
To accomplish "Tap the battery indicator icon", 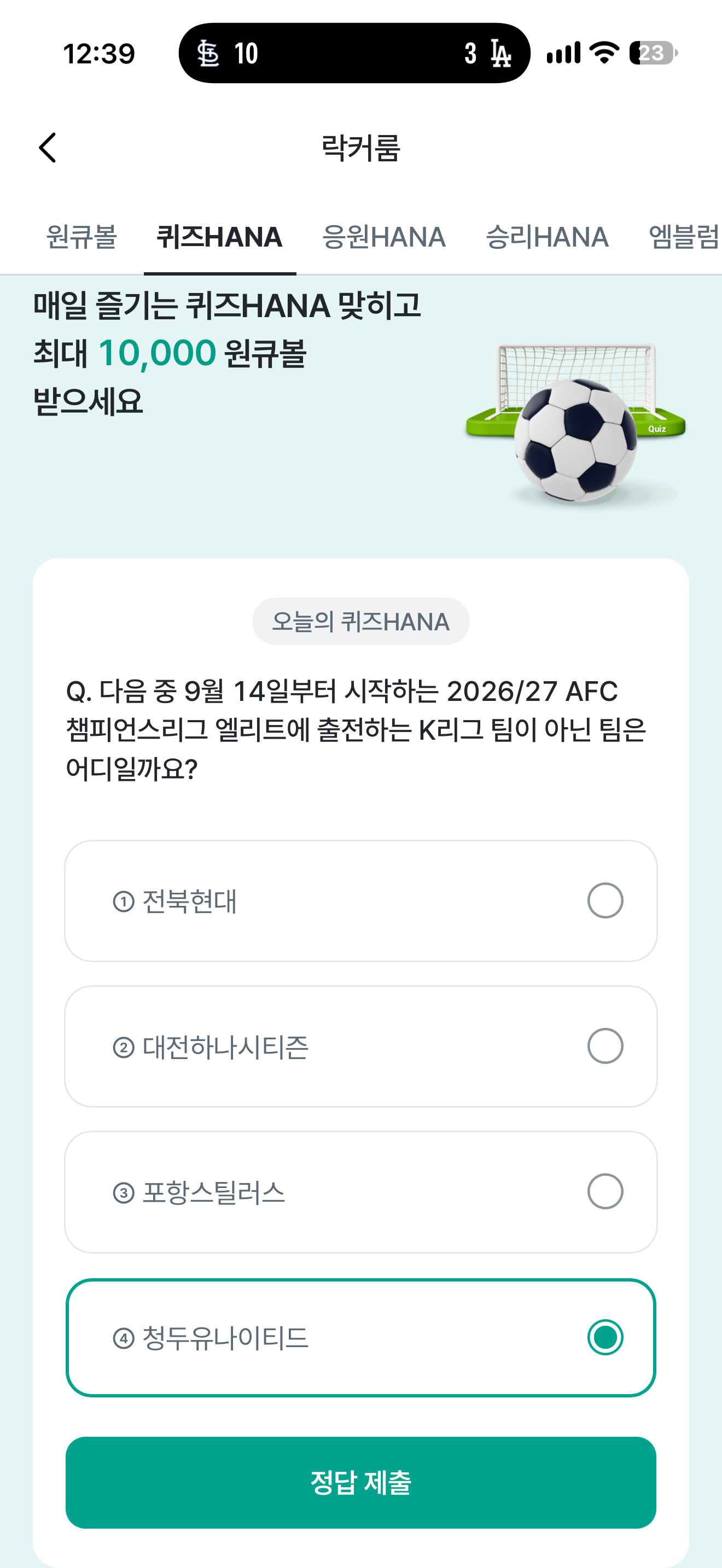I will click(x=654, y=53).
